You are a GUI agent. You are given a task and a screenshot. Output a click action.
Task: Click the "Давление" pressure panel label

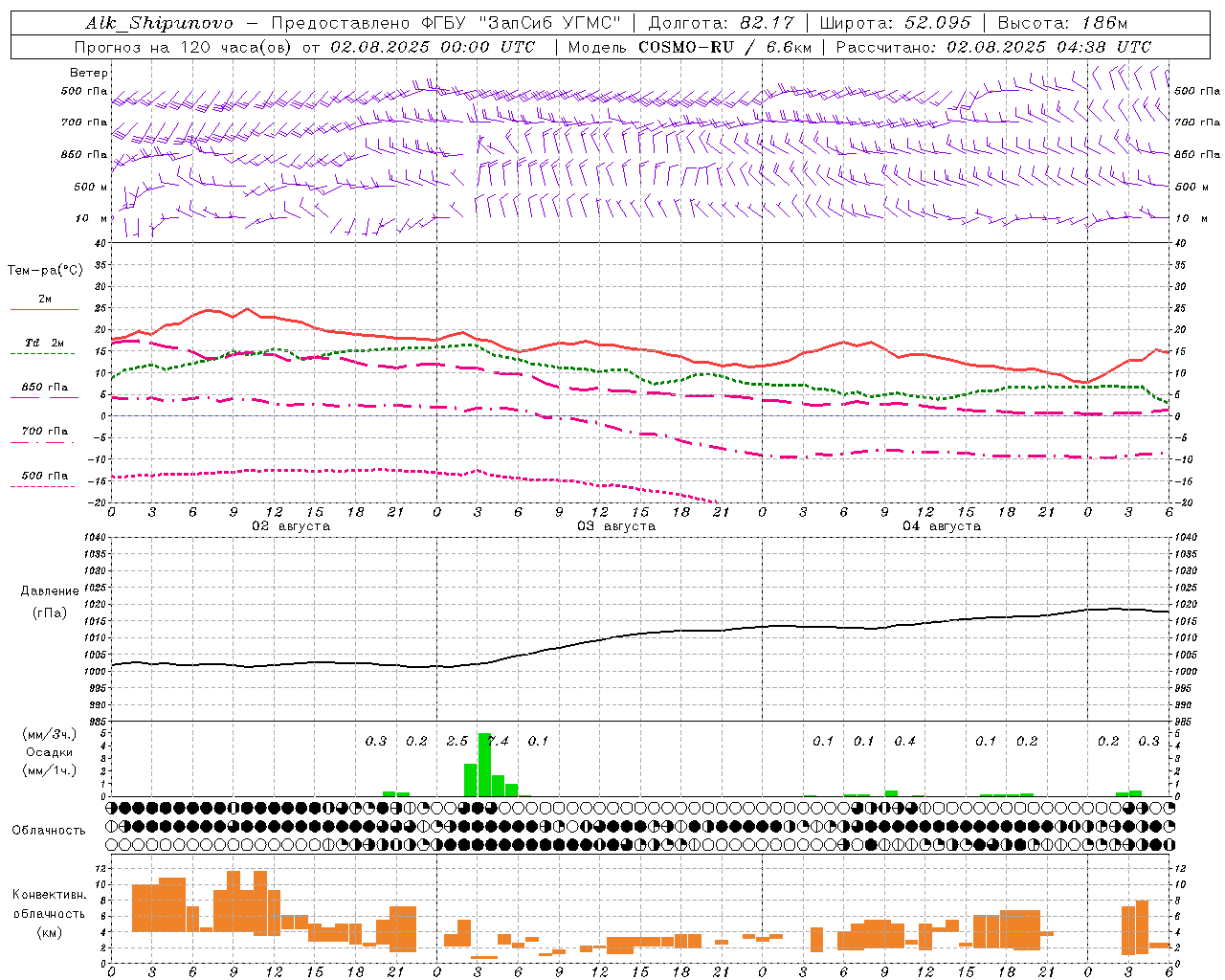tap(49, 591)
